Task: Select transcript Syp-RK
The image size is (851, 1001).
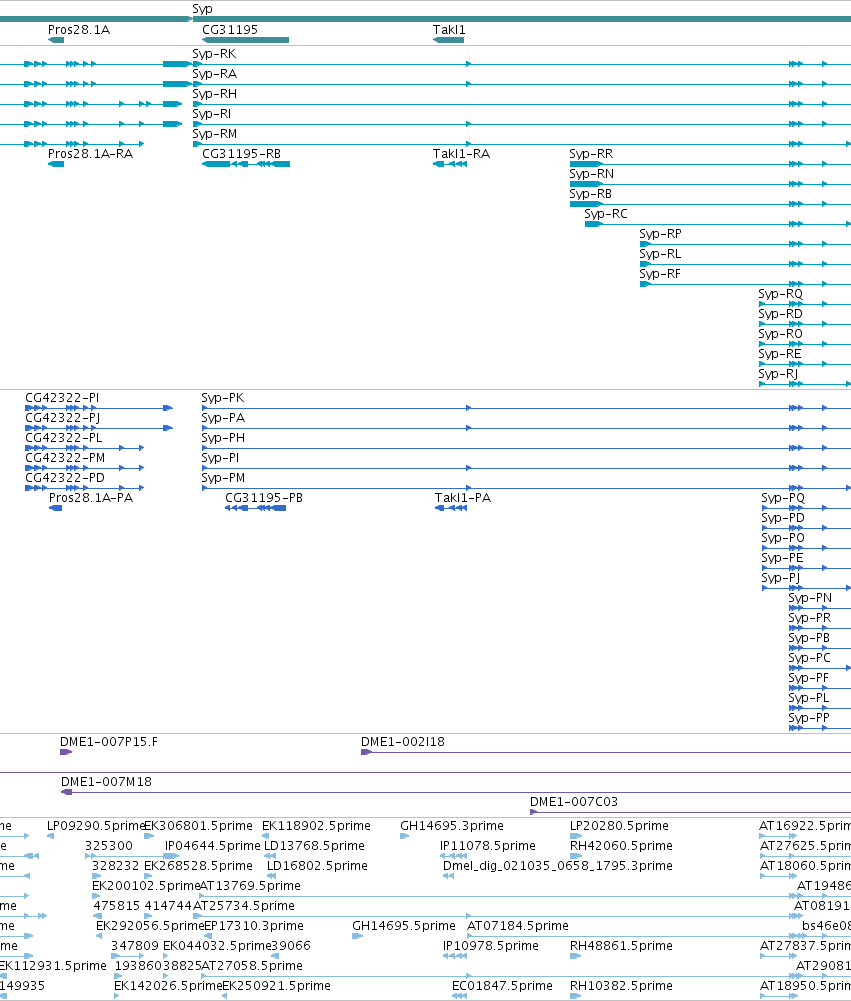Action: click(215, 54)
